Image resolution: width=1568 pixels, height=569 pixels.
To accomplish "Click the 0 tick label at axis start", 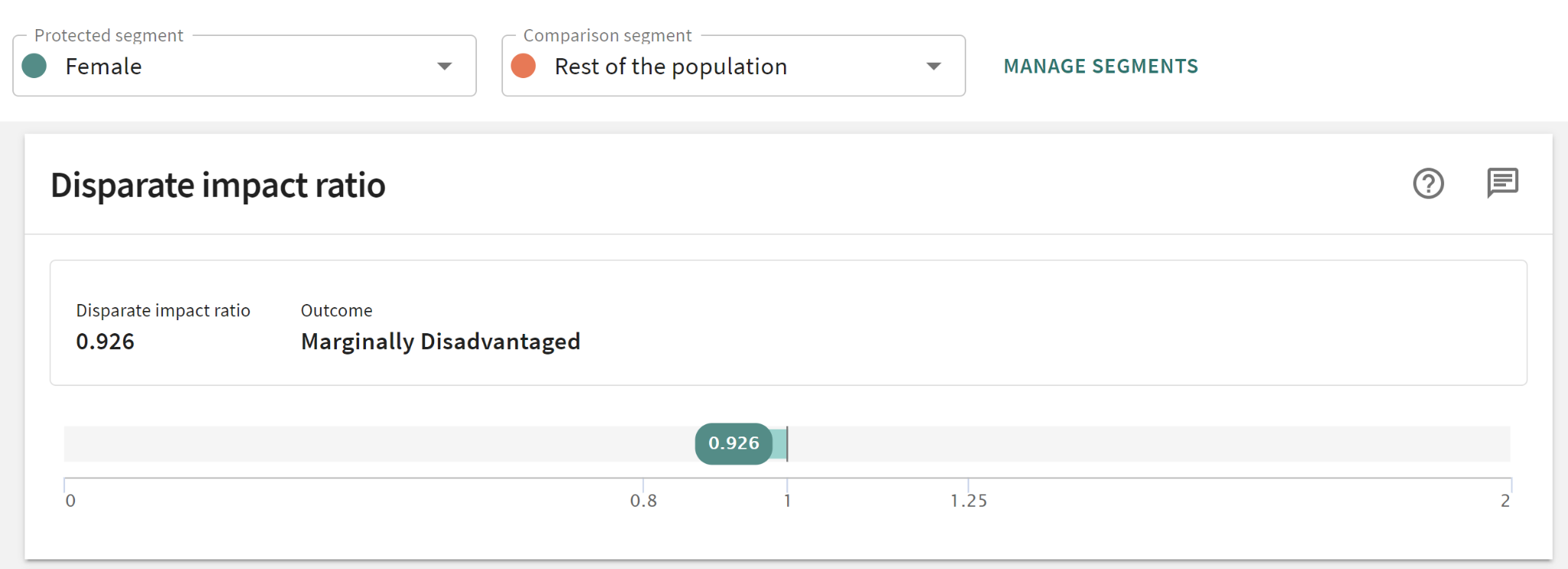I will click(70, 501).
